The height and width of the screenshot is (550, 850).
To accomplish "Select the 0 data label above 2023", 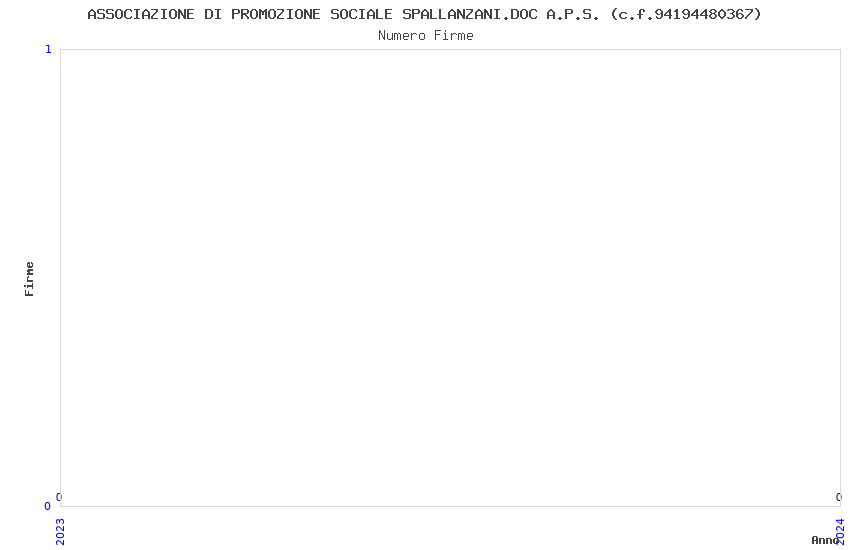I will click(59, 497).
